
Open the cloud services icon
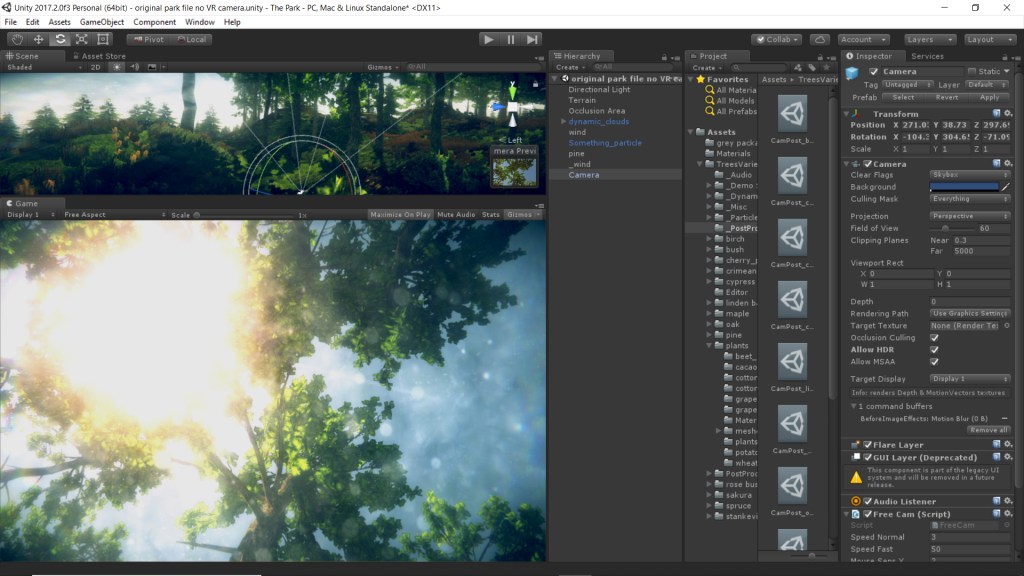tap(819, 39)
